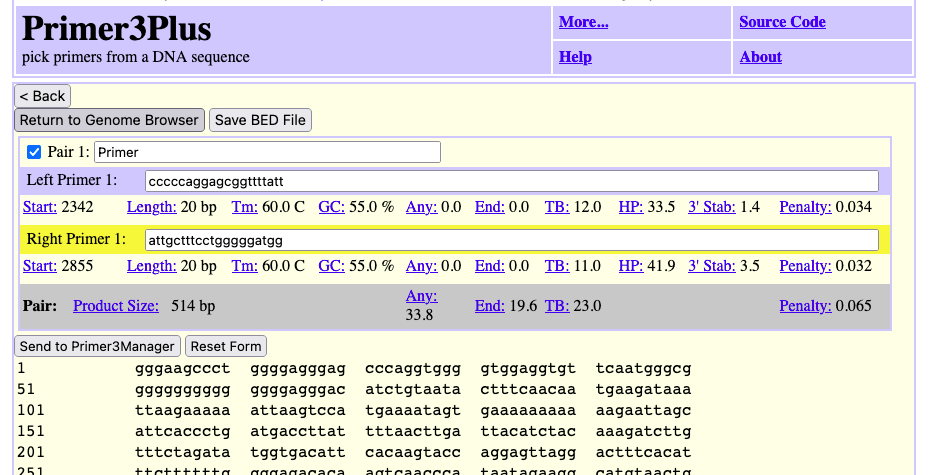Click sequence block attcaccctg

pyautogui.click(x=182, y=432)
